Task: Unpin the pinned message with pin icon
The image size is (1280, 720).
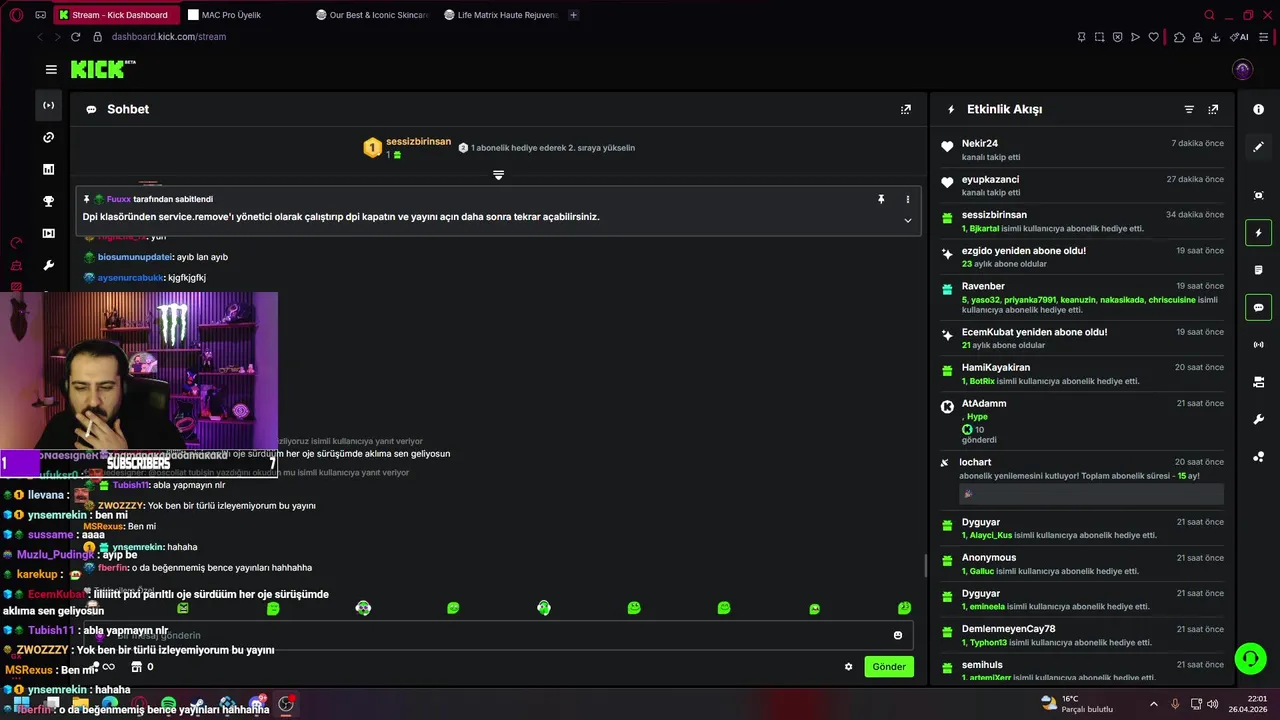Action: [881, 199]
